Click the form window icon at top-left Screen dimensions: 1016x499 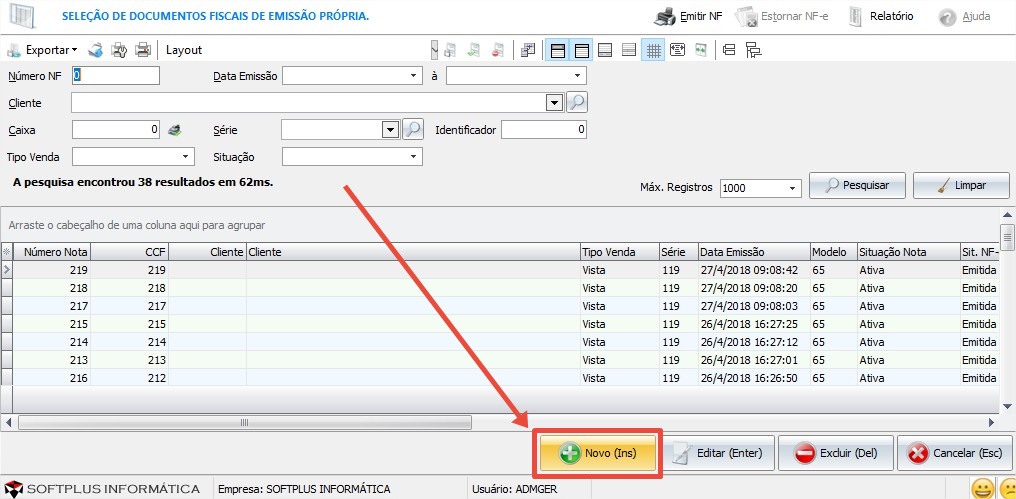(x=25, y=16)
